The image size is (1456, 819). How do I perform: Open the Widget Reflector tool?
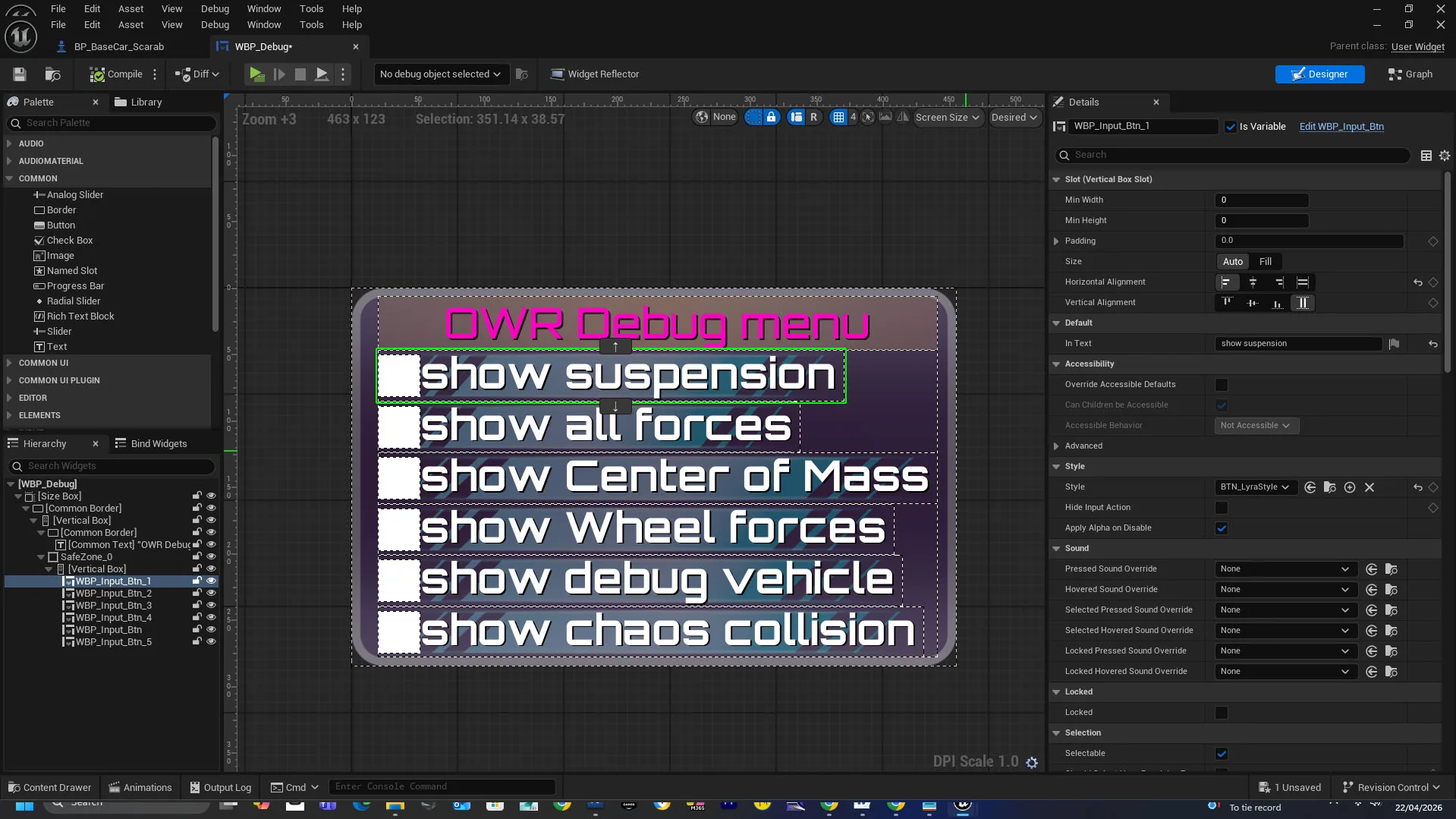coord(594,74)
